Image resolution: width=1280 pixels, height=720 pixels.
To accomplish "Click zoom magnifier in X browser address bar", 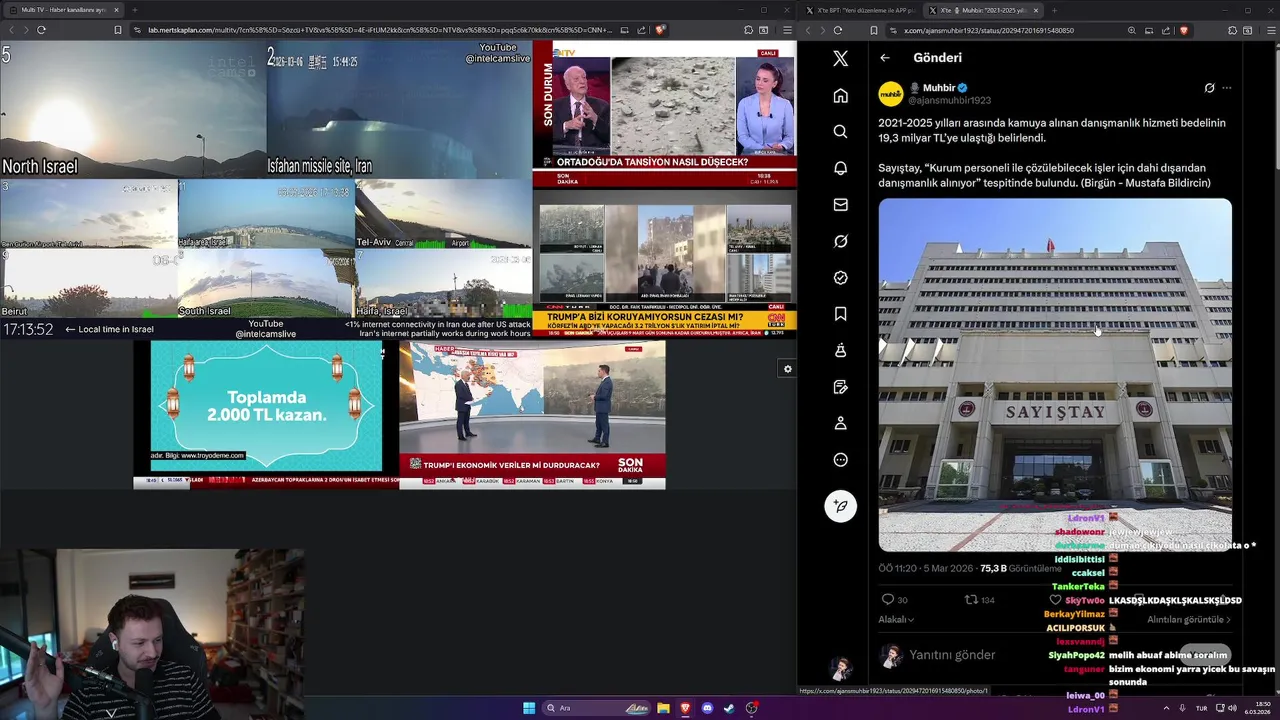I will pos(1132,30).
